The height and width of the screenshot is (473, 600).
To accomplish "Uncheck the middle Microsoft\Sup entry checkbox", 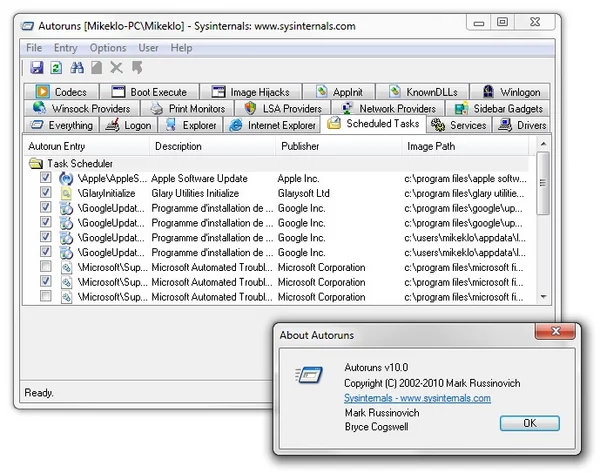I will [x=46, y=281].
